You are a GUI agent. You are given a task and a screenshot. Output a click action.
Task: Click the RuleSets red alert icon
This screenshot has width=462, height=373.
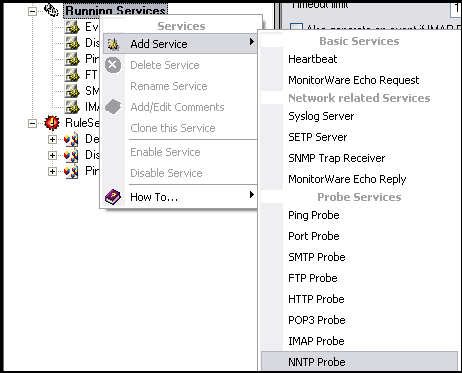point(52,123)
